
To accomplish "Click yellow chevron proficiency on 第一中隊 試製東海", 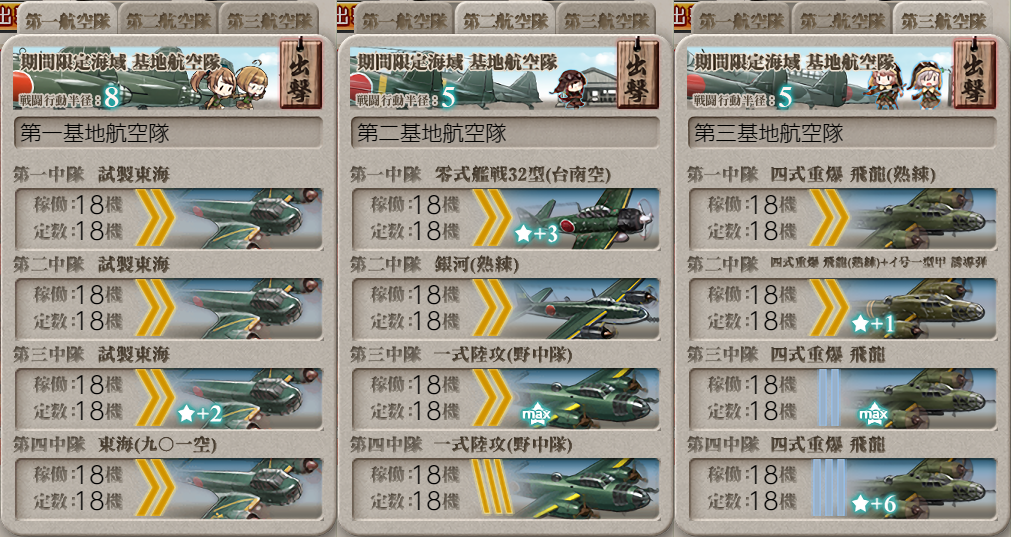I will coord(155,218).
